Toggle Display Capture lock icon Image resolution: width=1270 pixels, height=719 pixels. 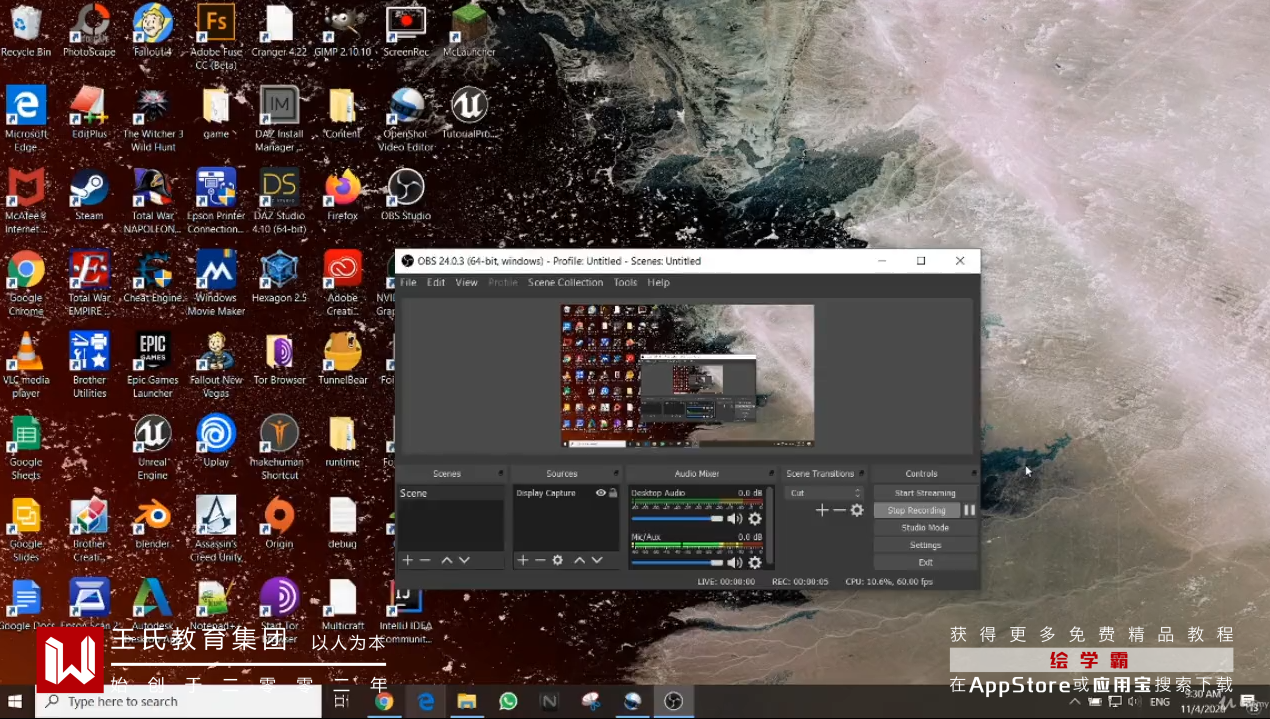[x=613, y=493]
